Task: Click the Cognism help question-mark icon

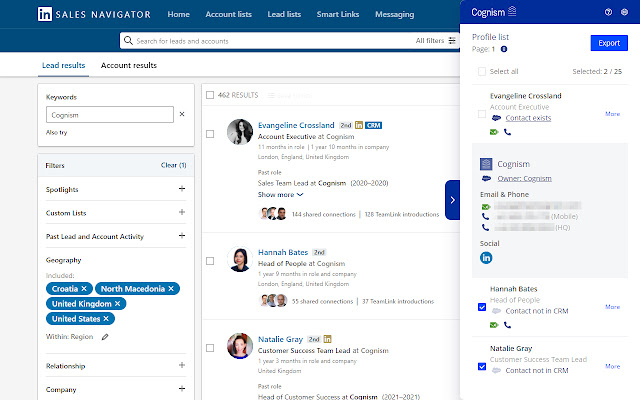Action: pos(609,12)
